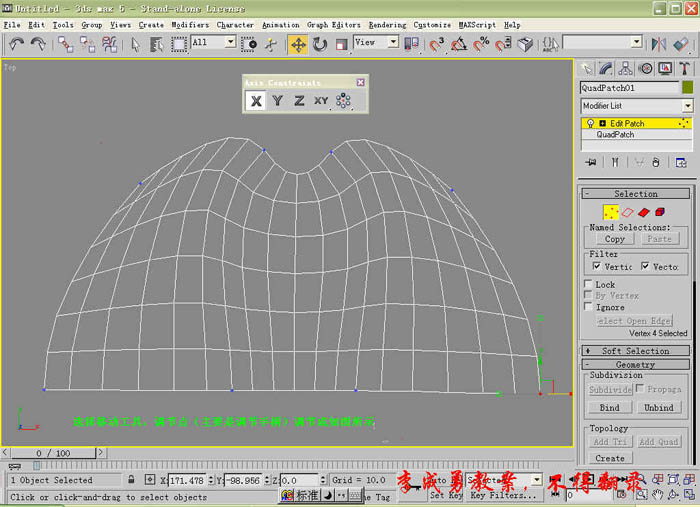Click the Unbind button
This screenshot has height=507, width=700.
658,407
